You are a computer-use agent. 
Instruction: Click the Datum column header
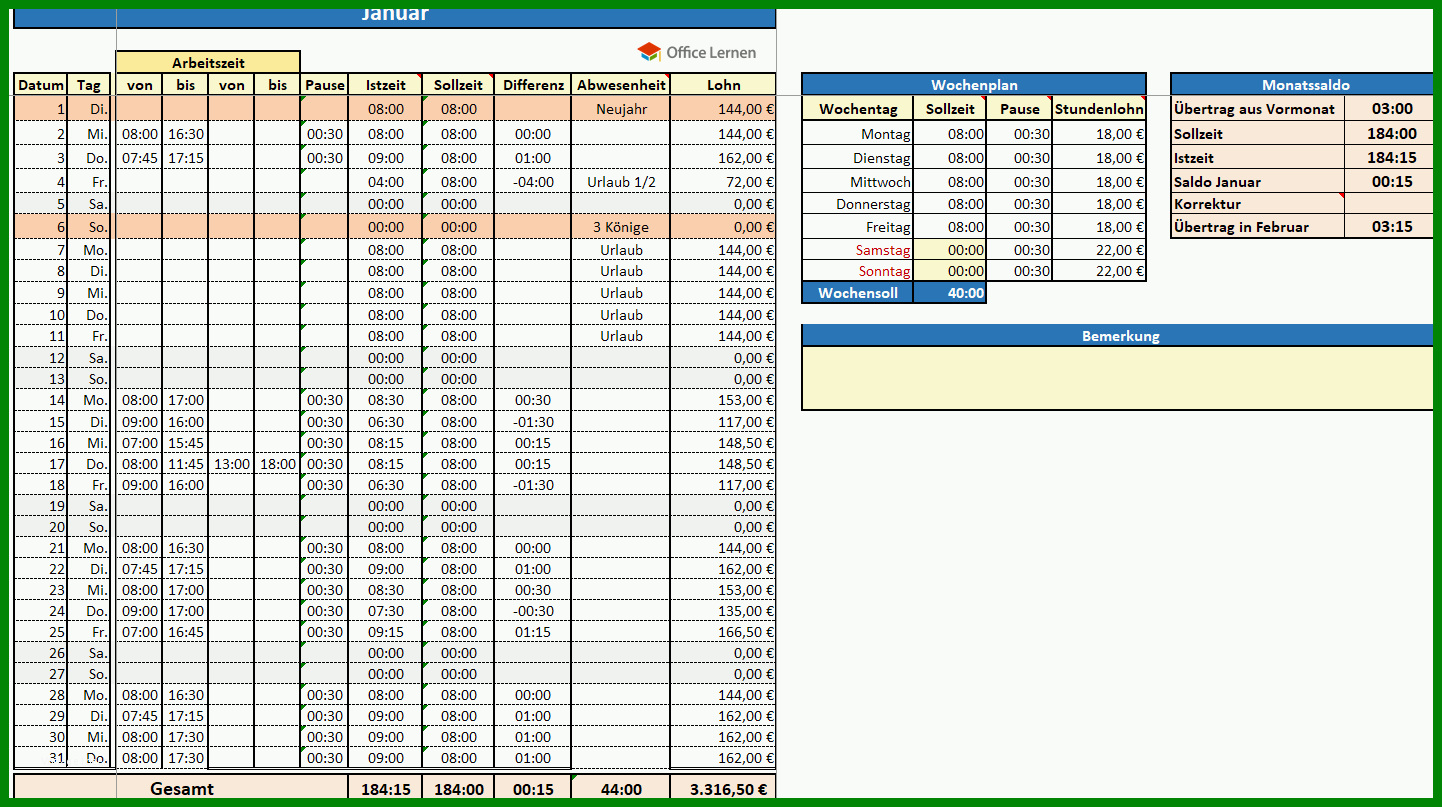pyautogui.click(x=41, y=85)
